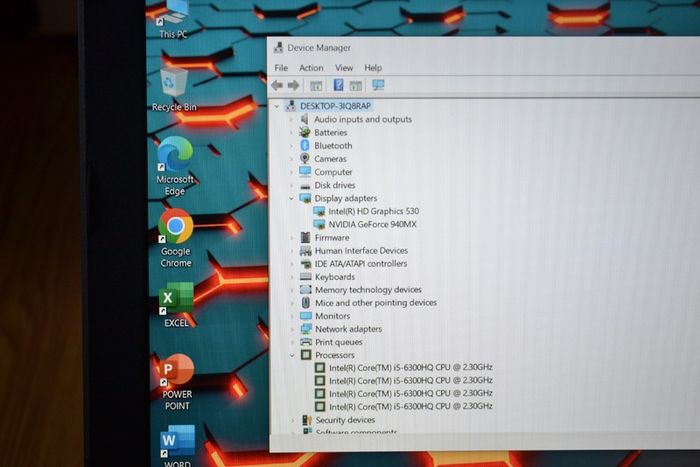Expand the Human Interface Devices arrow
Viewport: 700px width, 467px height.
292,250
